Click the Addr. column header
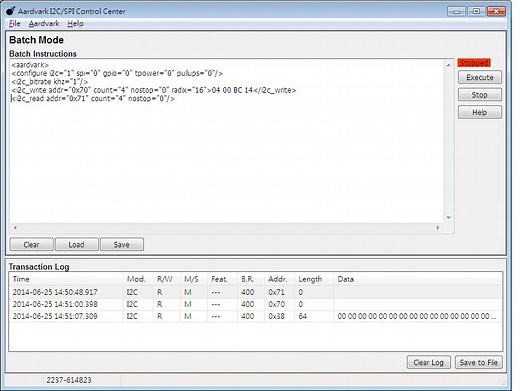Viewport: 520px width, 391px height. [x=280, y=279]
